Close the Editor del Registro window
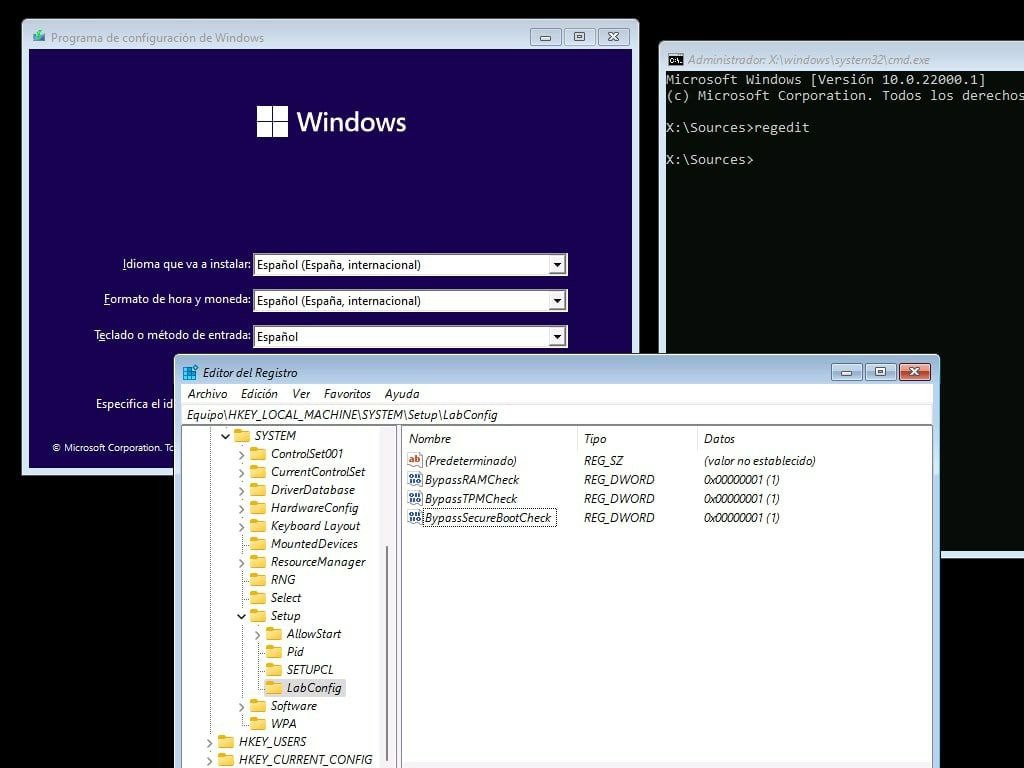1024x768 pixels. [914, 372]
